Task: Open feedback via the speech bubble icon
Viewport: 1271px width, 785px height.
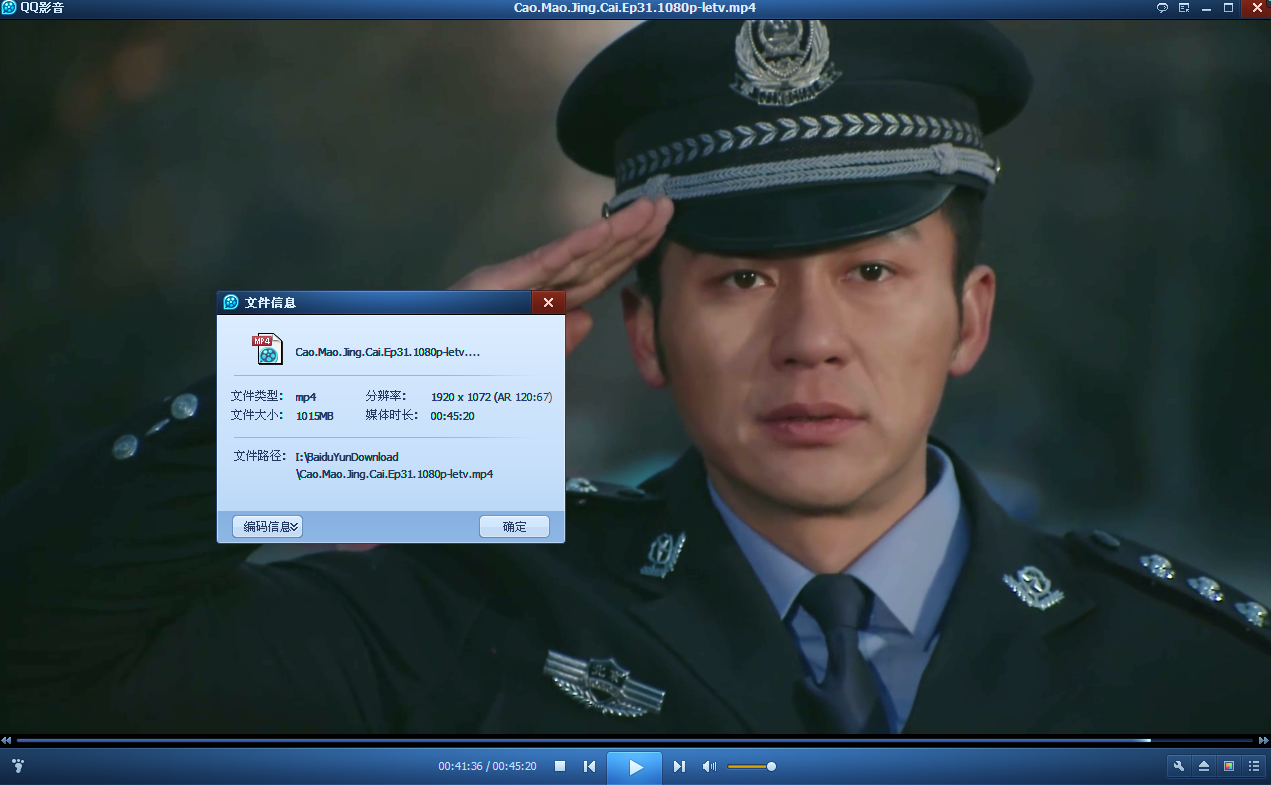Action: click(x=1161, y=8)
